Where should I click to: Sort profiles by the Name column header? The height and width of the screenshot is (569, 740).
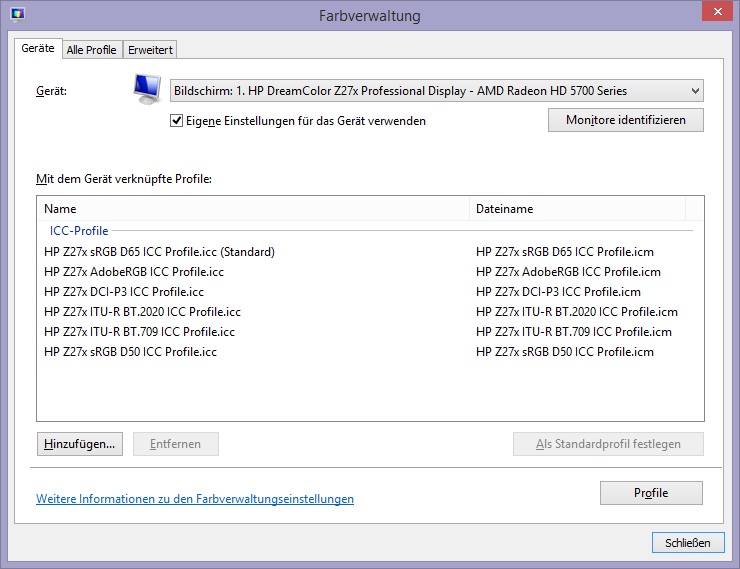point(252,209)
